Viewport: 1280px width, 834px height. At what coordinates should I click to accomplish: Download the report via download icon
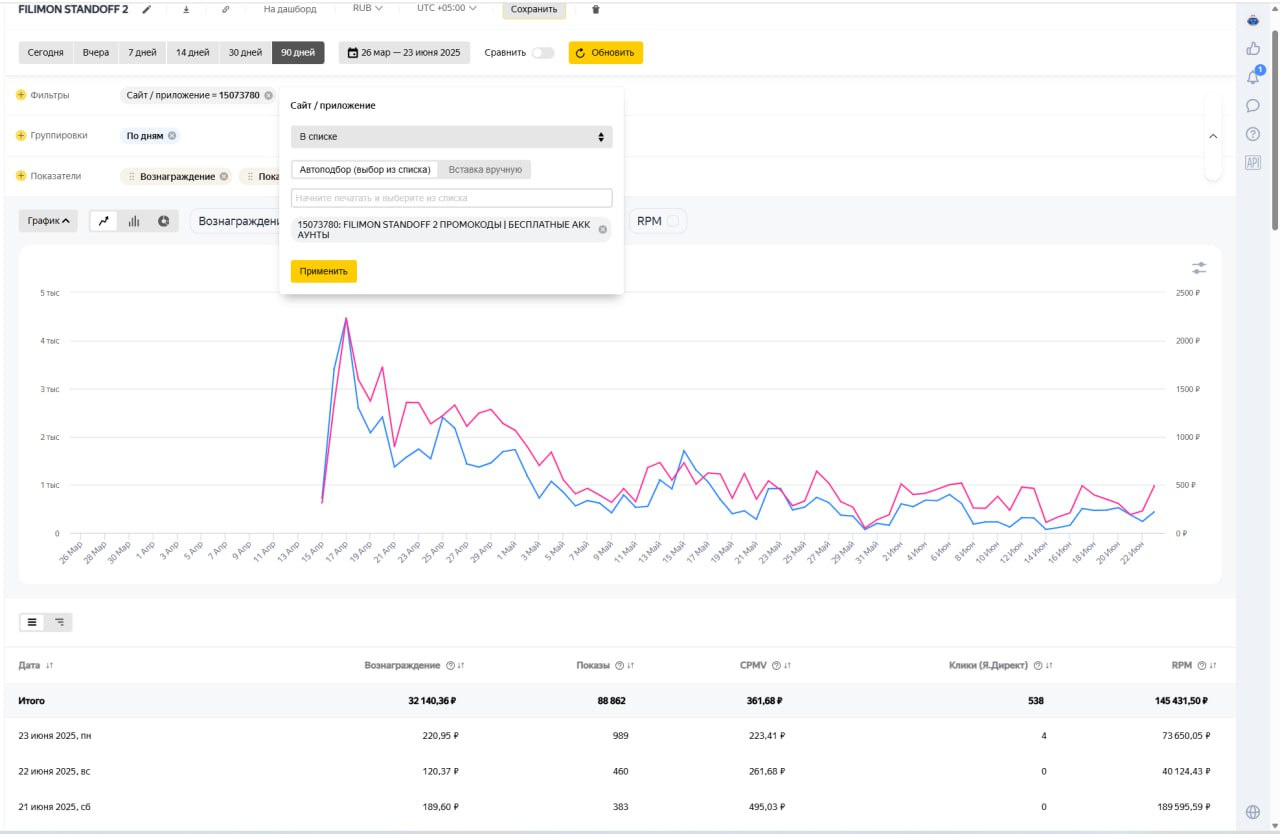point(186,9)
